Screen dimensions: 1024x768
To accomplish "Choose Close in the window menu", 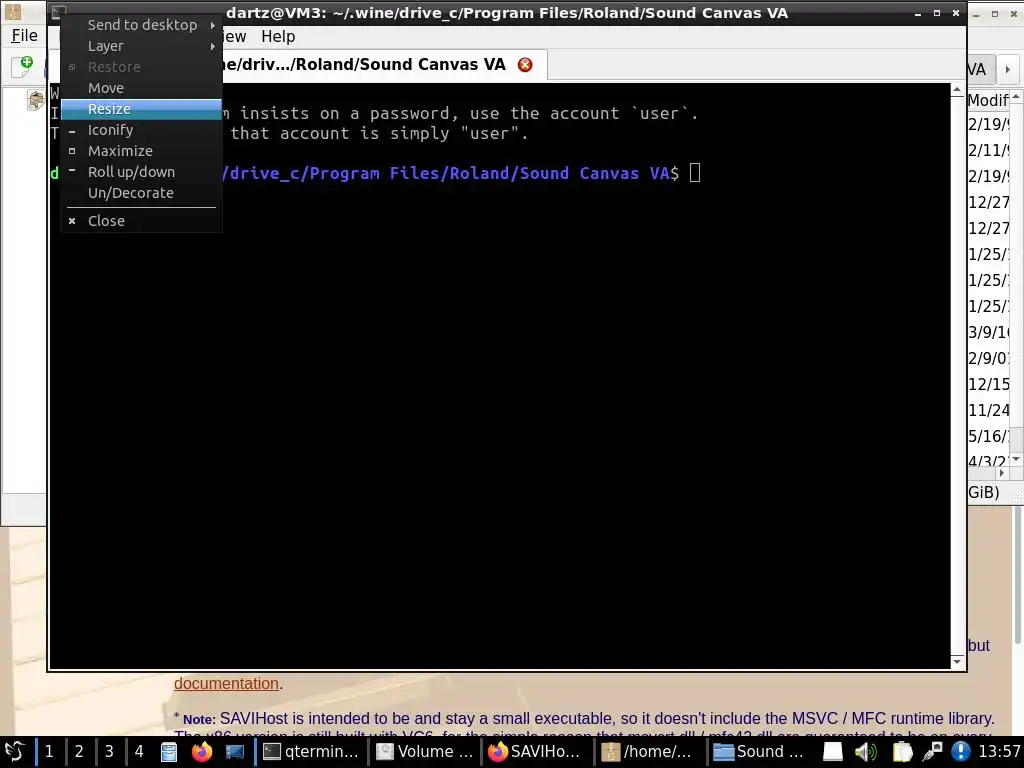I will click(141, 221).
